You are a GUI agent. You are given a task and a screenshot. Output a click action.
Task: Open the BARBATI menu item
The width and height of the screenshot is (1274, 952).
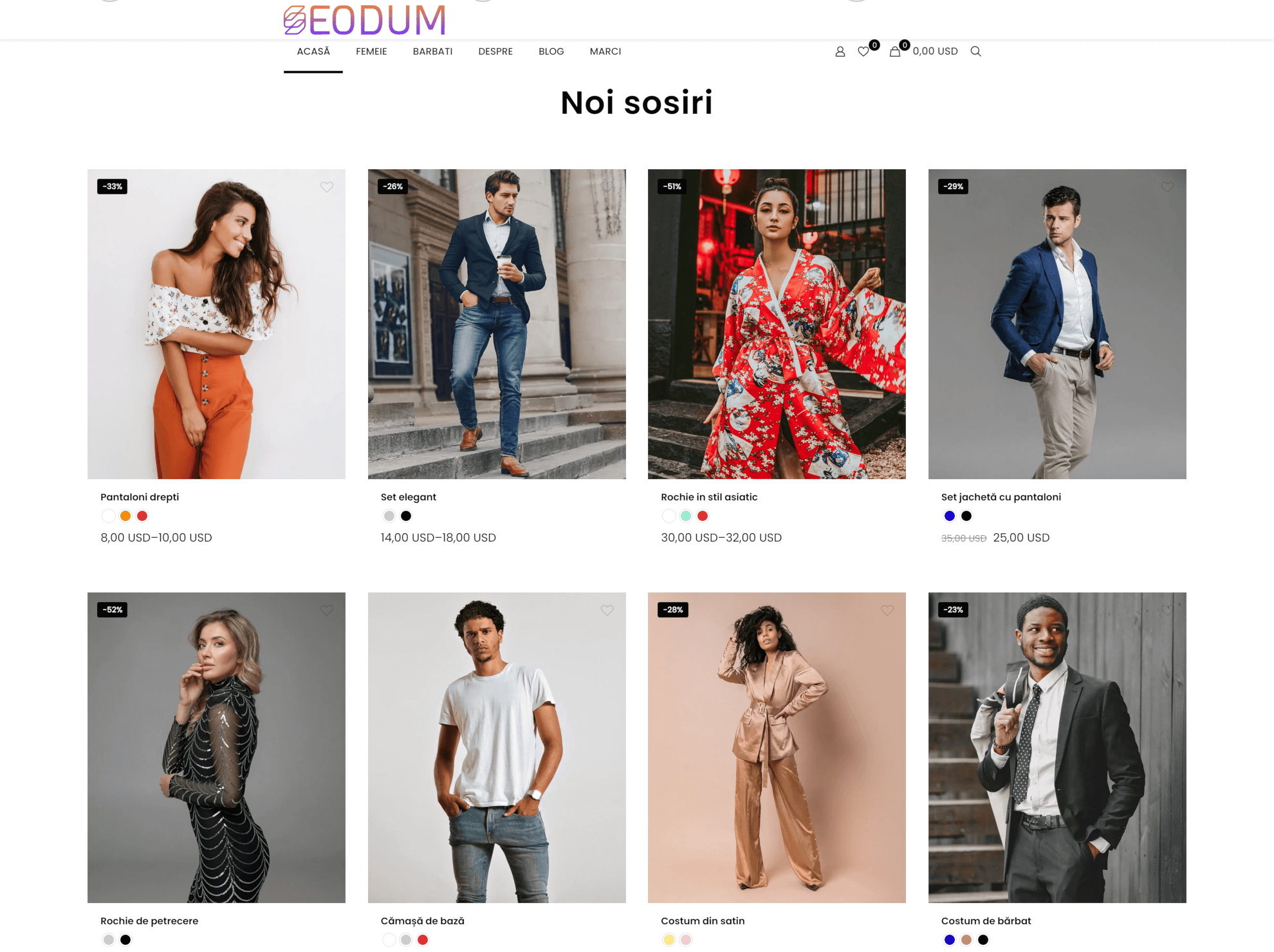pyautogui.click(x=432, y=51)
